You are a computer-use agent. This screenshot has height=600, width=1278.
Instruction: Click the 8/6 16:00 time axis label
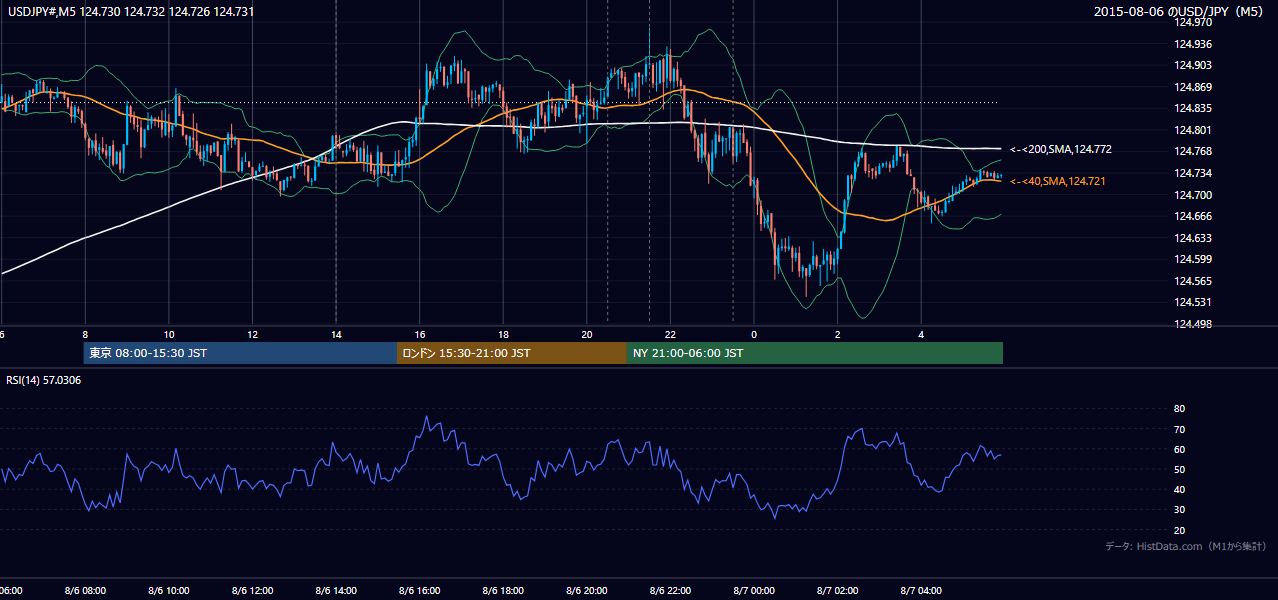(419, 591)
